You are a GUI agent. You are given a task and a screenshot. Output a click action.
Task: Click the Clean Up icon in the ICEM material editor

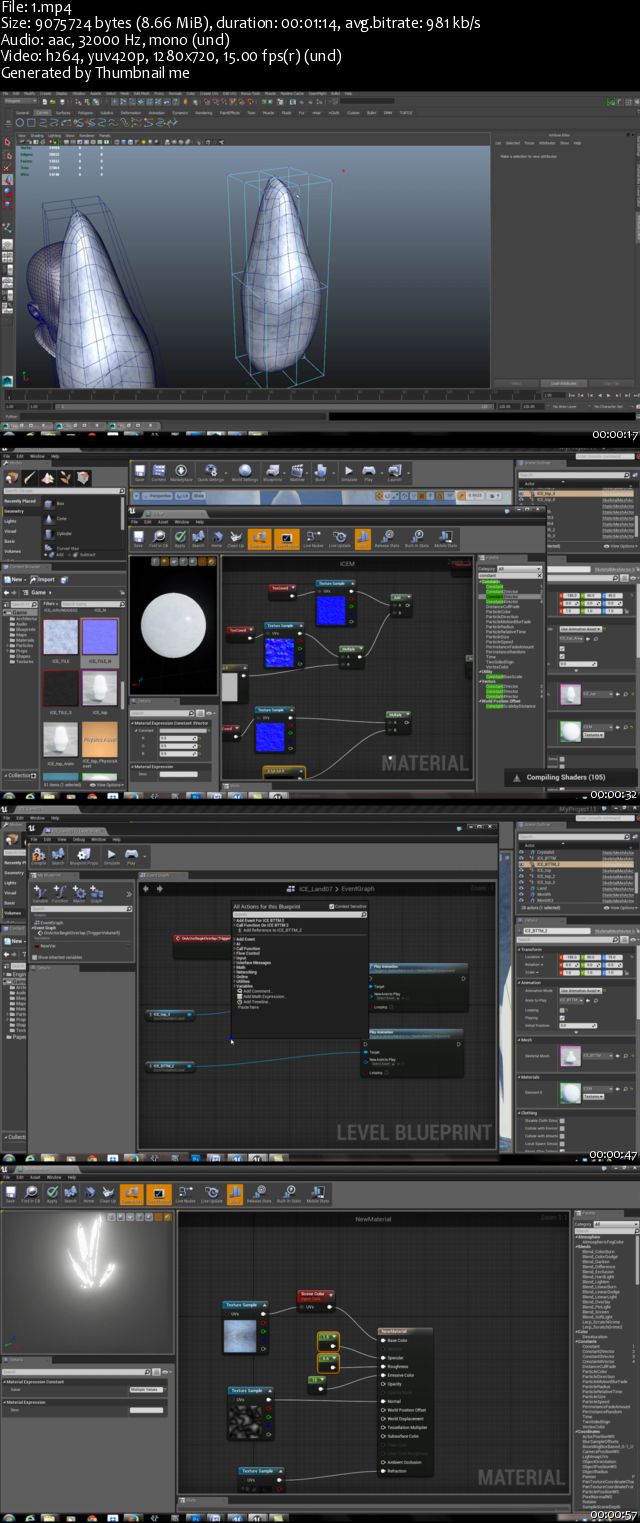[236, 540]
